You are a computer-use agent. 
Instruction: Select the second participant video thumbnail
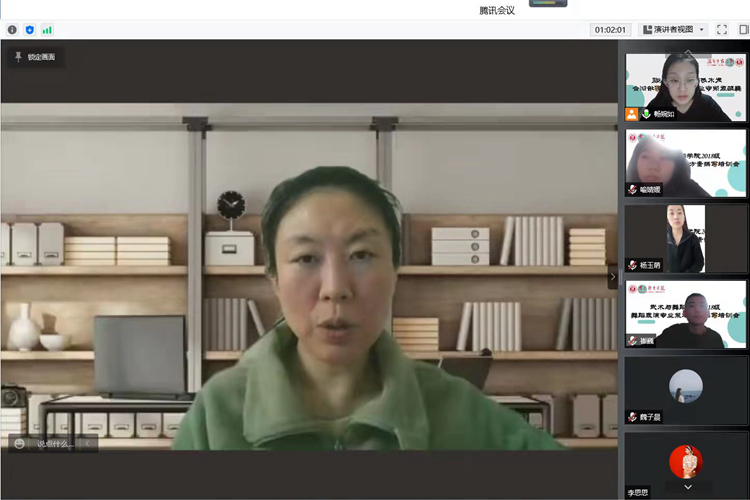coord(685,162)
